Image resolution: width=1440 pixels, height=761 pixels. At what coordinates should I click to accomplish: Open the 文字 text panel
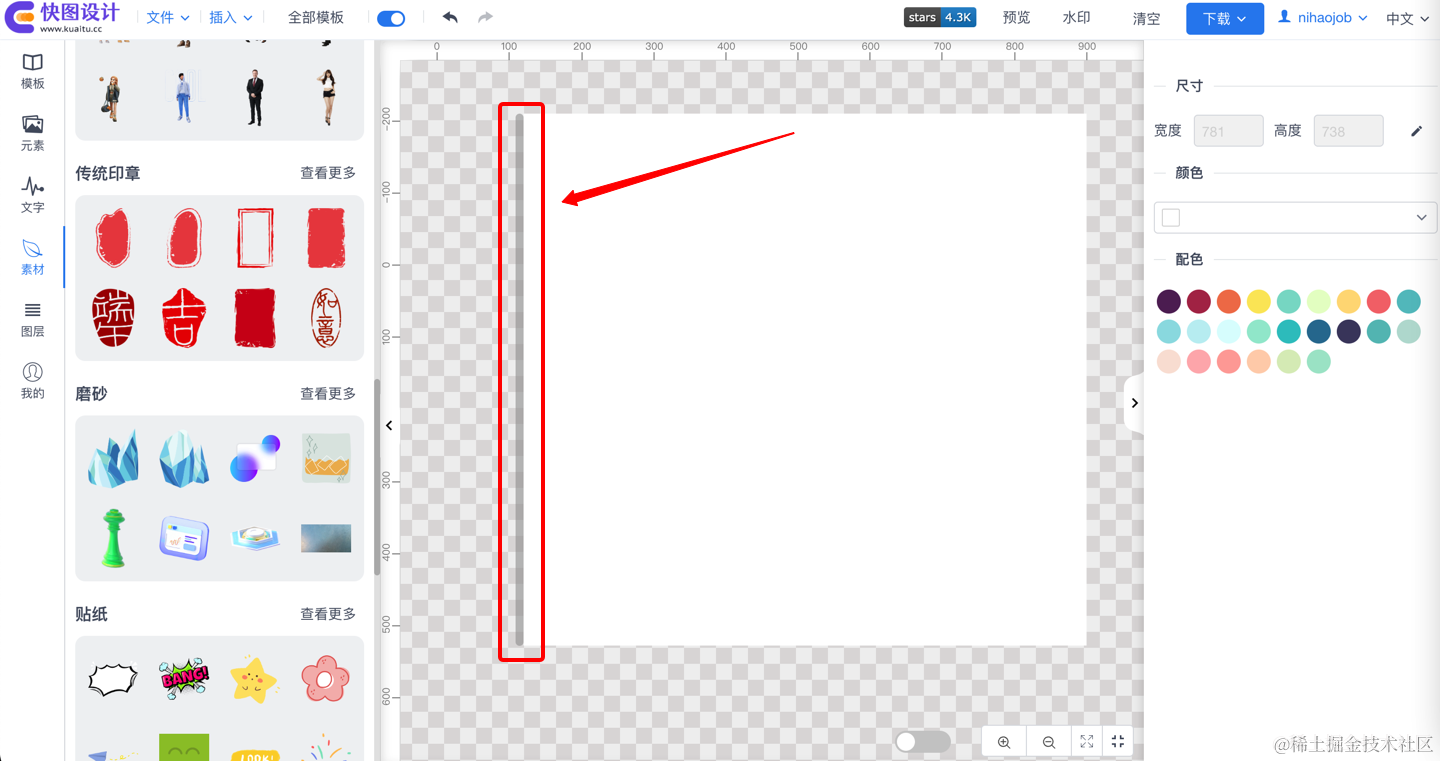pos(33,195)
